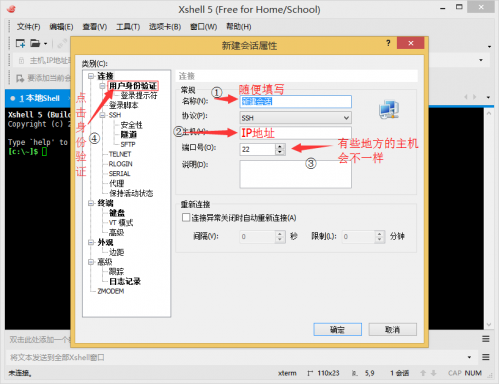This screenshot has width=499, height=384.
Task: Click the Open session folder icon
Action: [35, 43]
